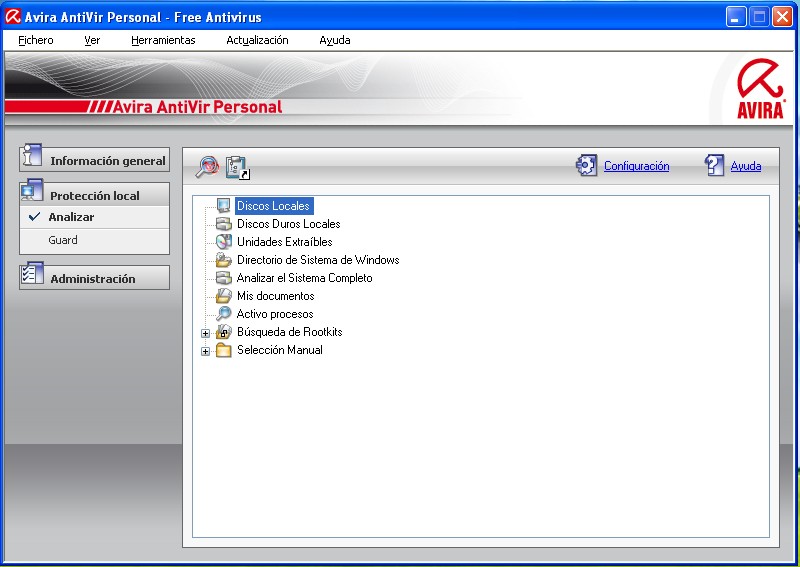Screen dimensions: 800x567
Task: Click the Mis documentos folder icon
Action: [x=223, y=295]
